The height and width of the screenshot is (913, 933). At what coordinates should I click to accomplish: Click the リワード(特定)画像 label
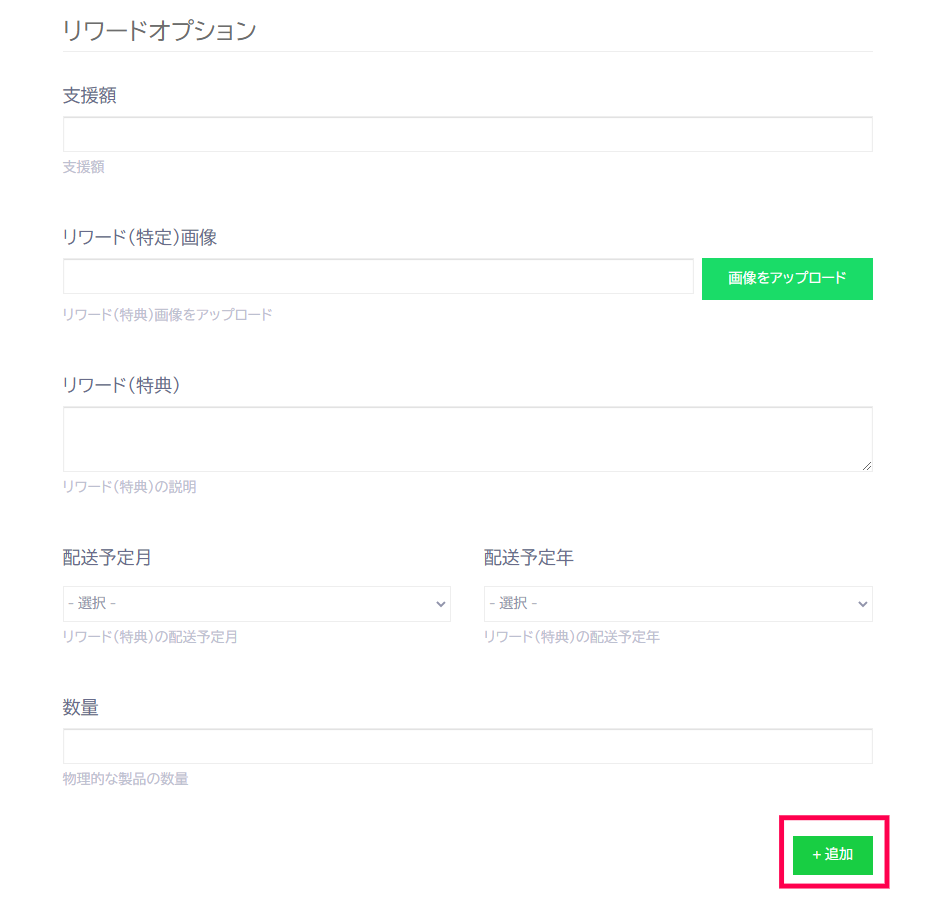click(140, 237)
